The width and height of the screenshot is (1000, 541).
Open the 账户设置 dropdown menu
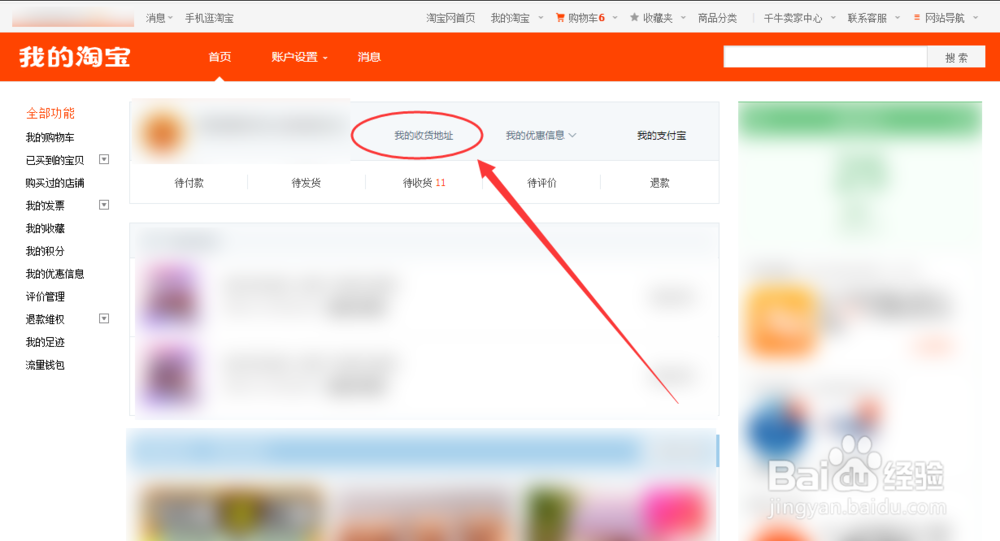[299, 57]
